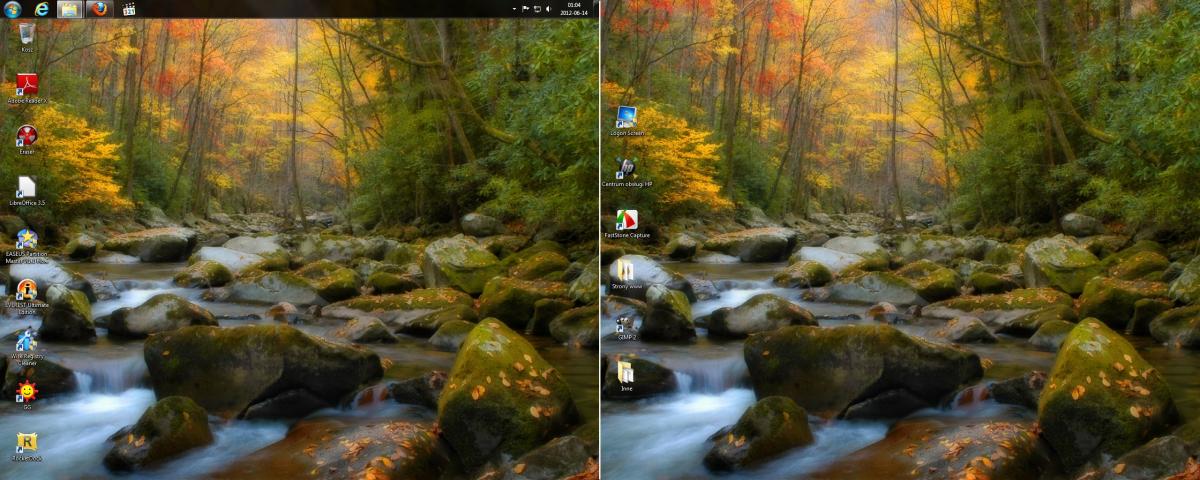
Task: Open the Windows Start orb
Action: click(x=13, y=9)
